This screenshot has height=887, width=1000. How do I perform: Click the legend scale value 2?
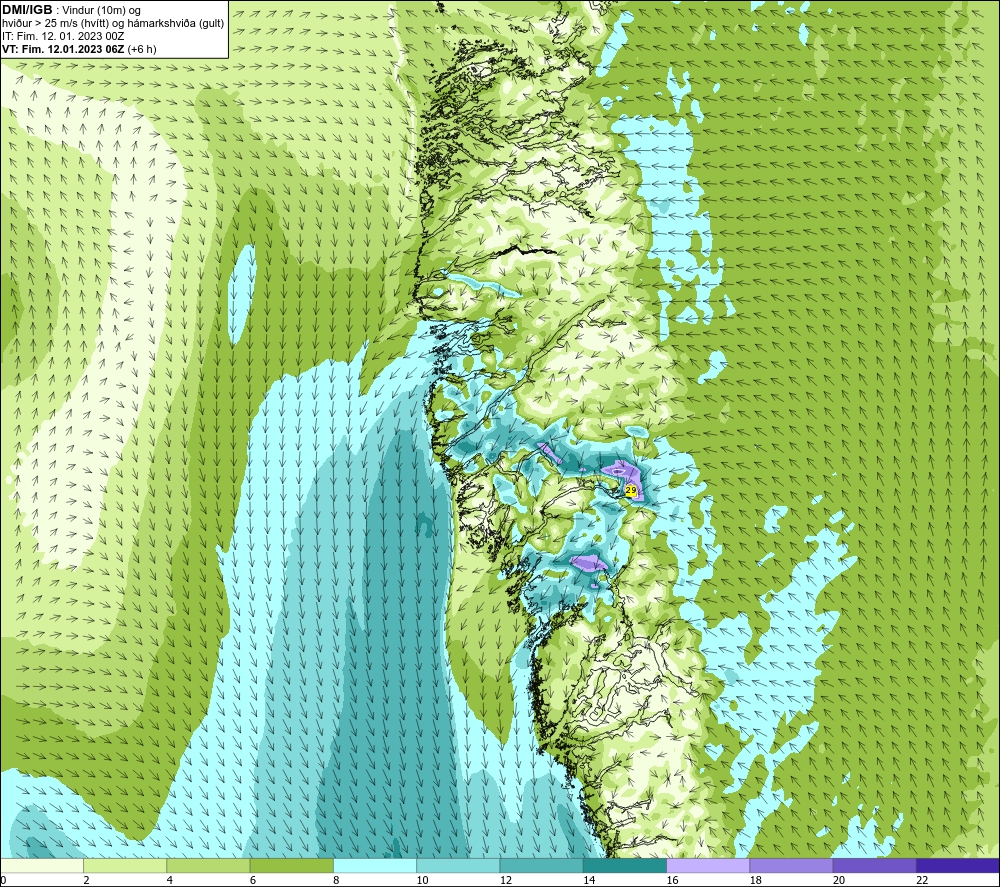[86, 880]
